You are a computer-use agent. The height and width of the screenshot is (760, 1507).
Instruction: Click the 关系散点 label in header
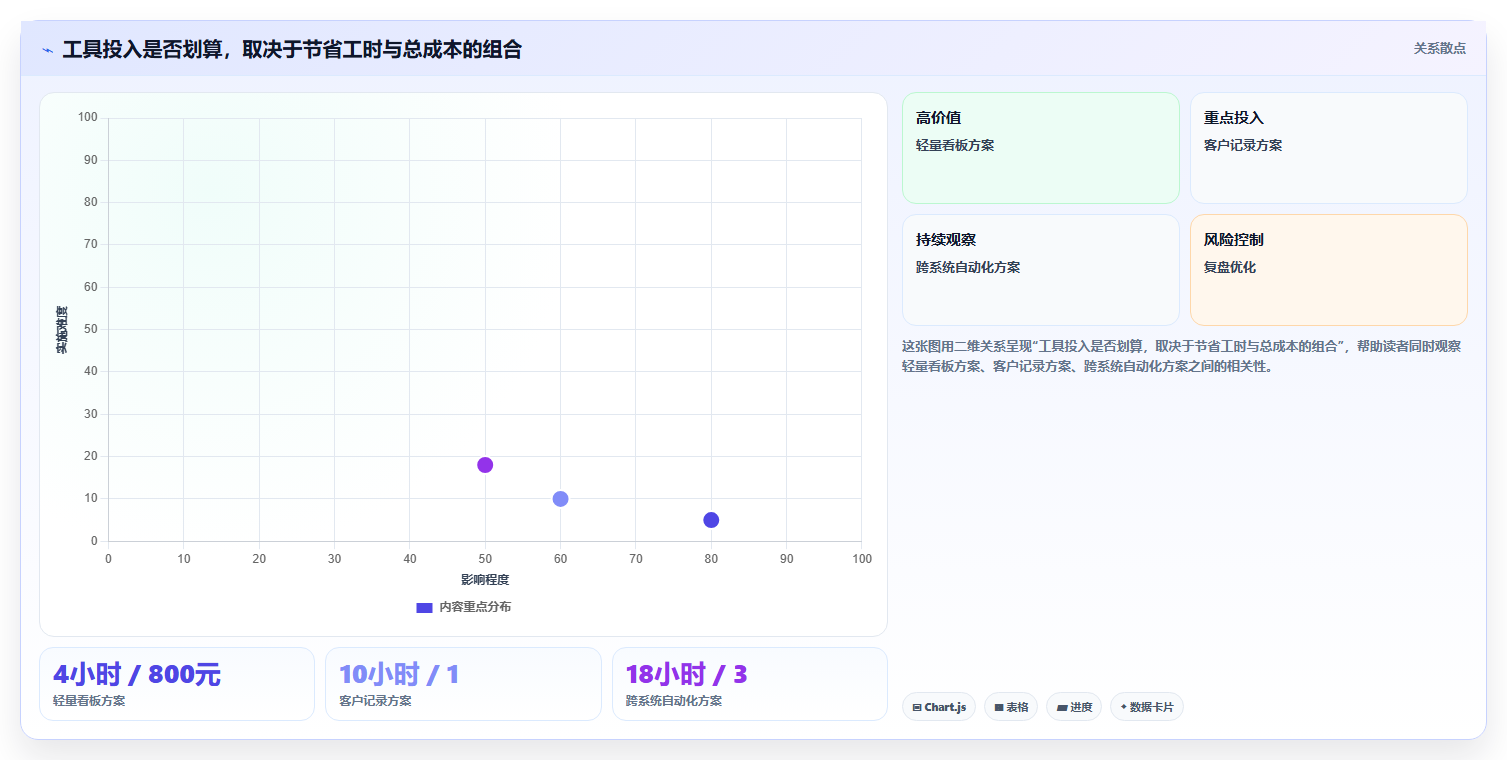click(x=1439, y=48)
